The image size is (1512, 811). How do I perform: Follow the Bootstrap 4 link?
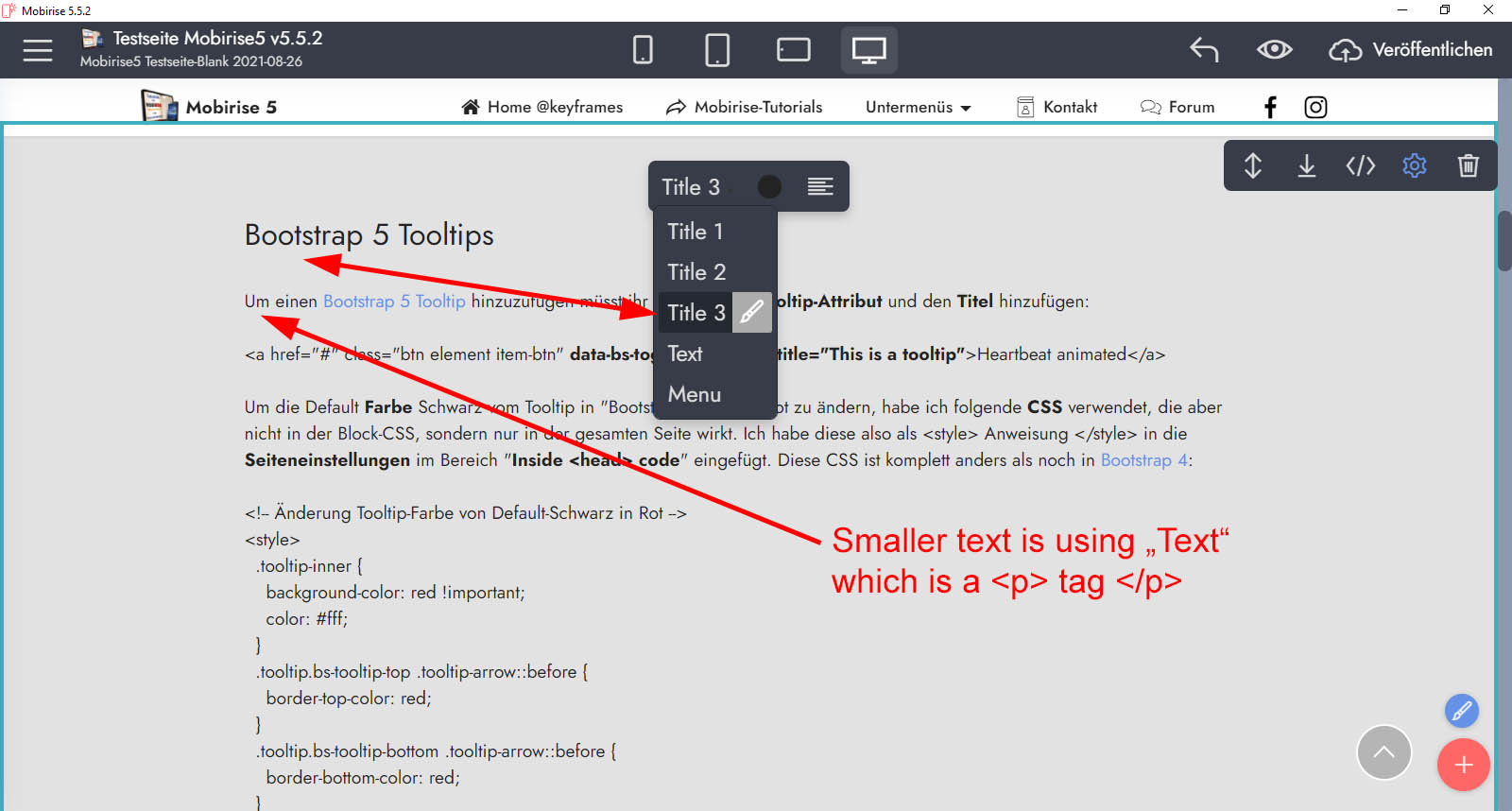pyautogui.click(x=1143, y=460)
